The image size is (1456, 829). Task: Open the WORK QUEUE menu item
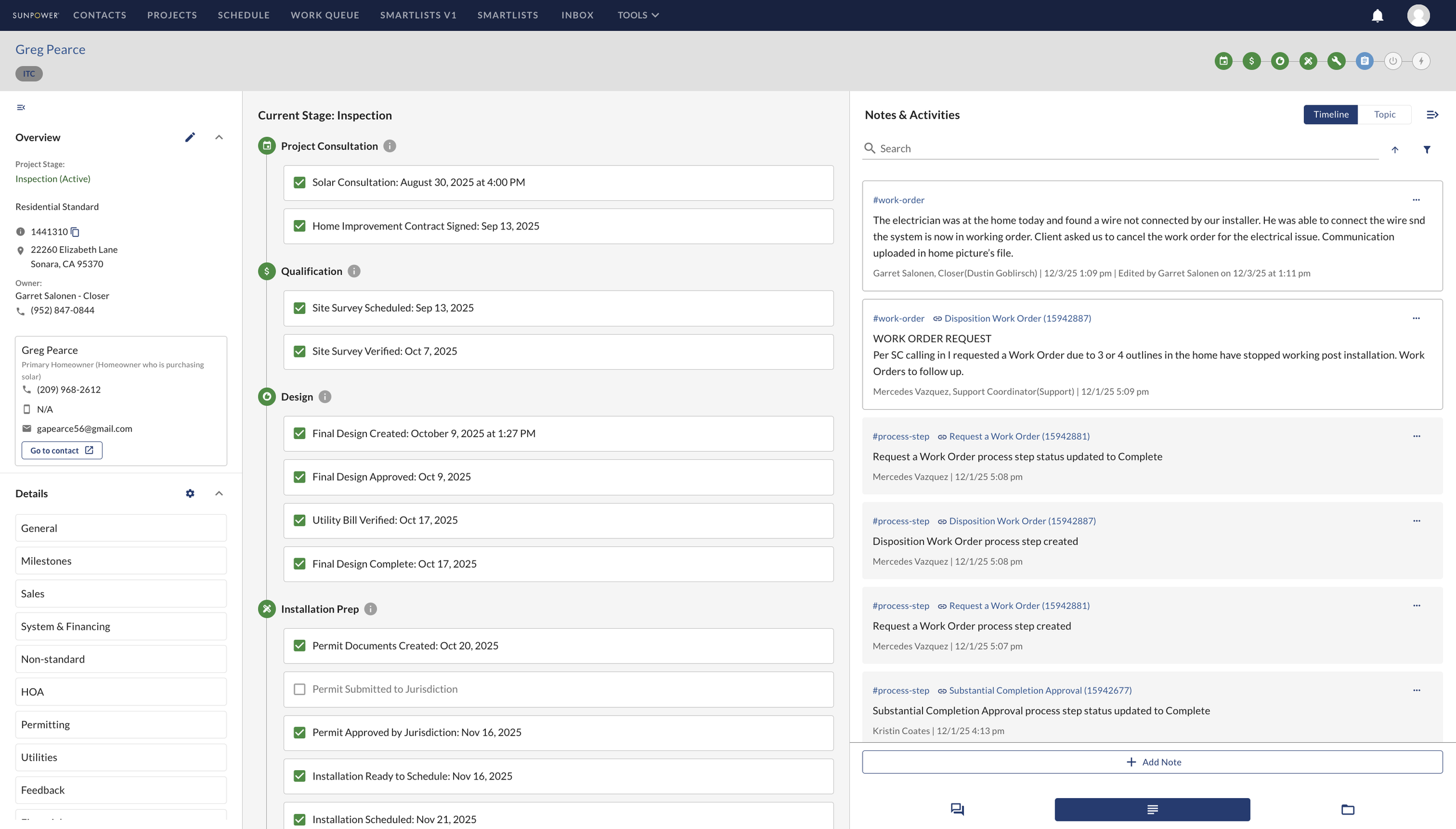tap(324, 15)
